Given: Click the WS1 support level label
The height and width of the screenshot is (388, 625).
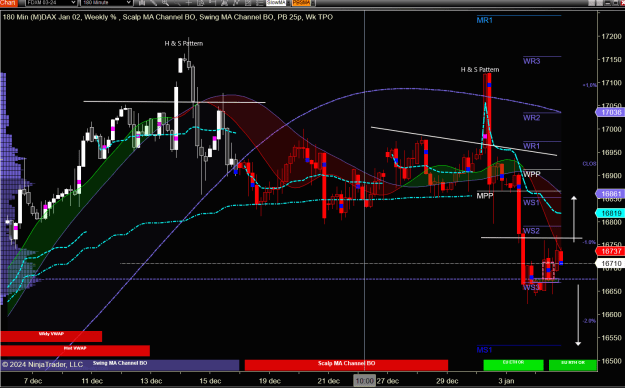Looking at the screenshot, I should point(531,203).
